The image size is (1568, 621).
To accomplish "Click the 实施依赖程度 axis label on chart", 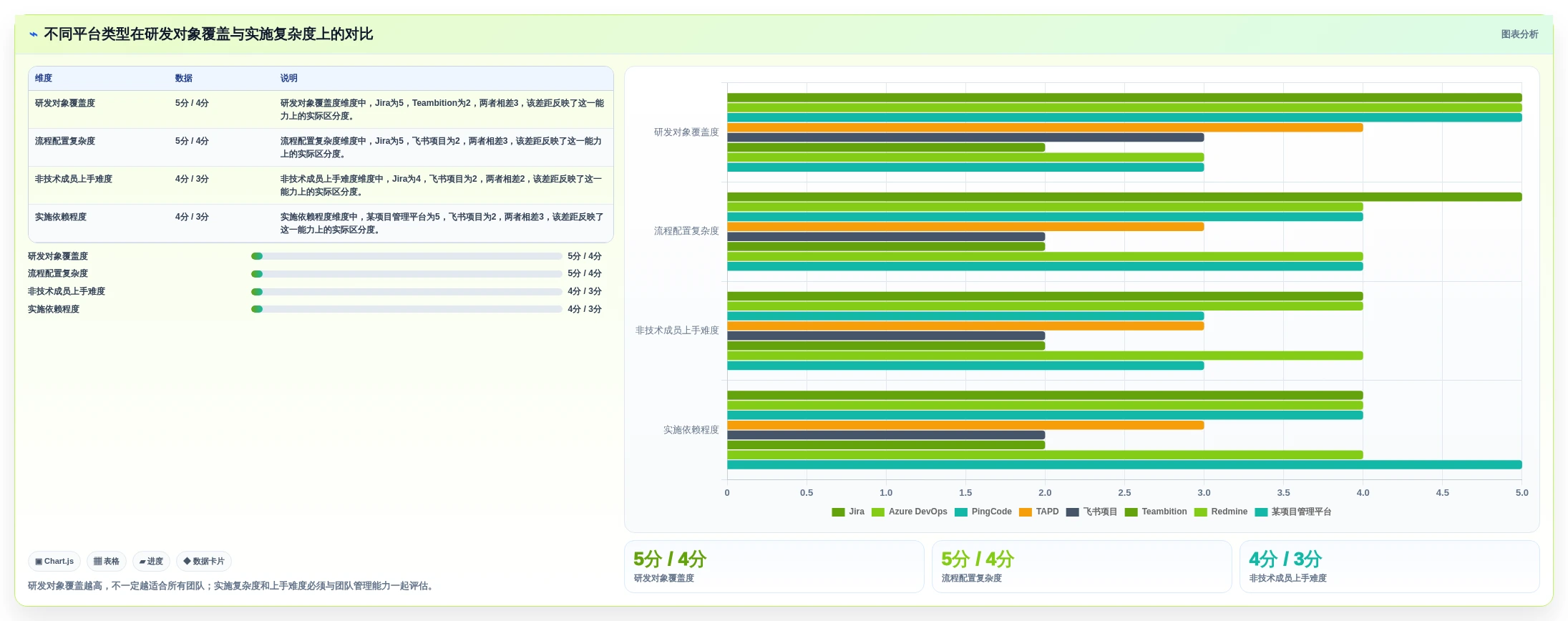I will click(691, 430).
